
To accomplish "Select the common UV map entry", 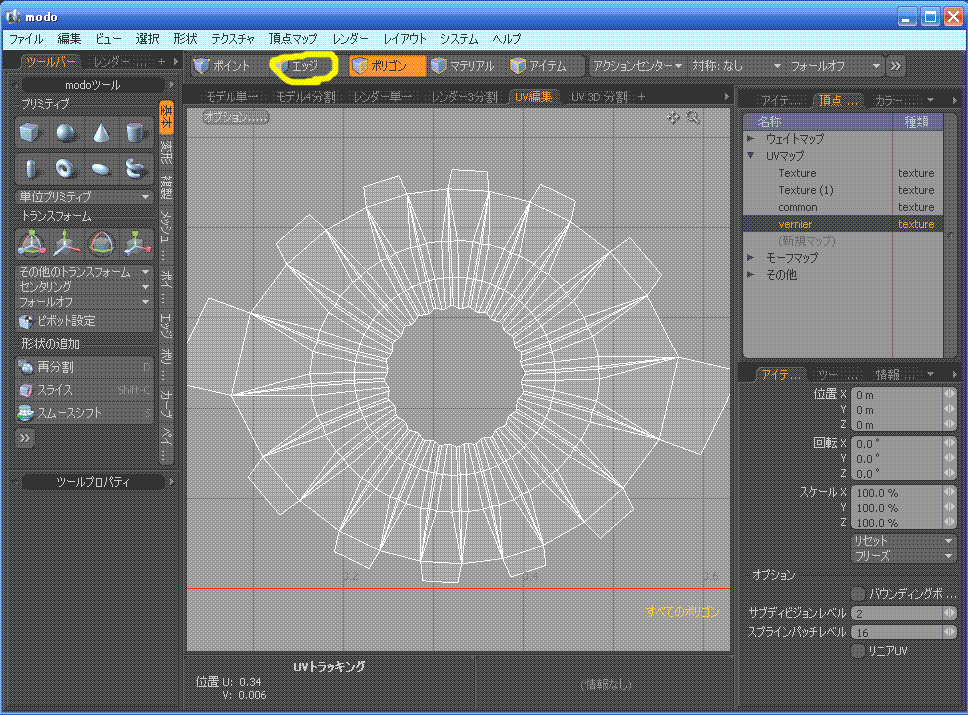I will point(798,207).
